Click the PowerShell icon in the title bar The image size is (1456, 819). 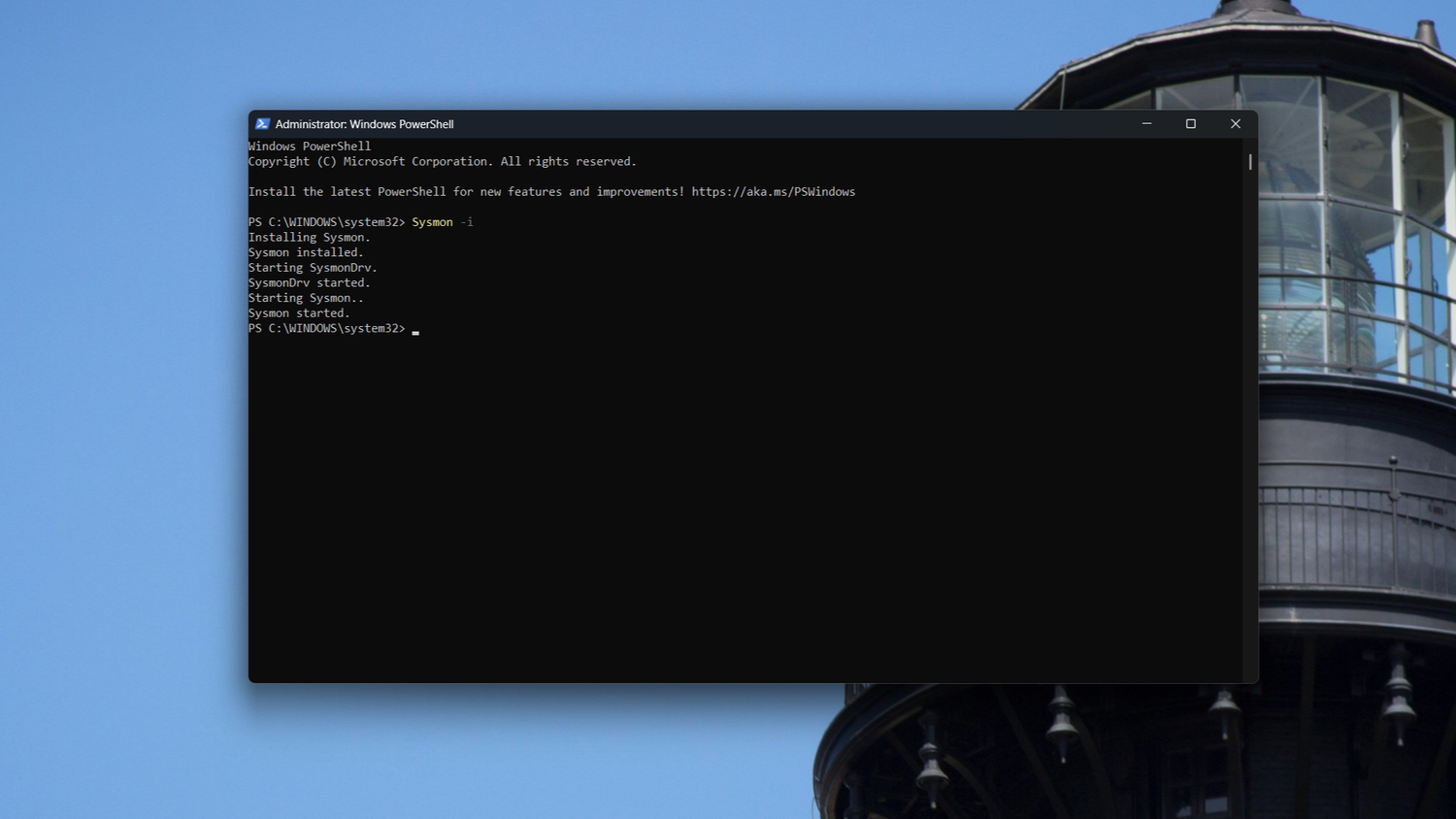click(262, 124)
